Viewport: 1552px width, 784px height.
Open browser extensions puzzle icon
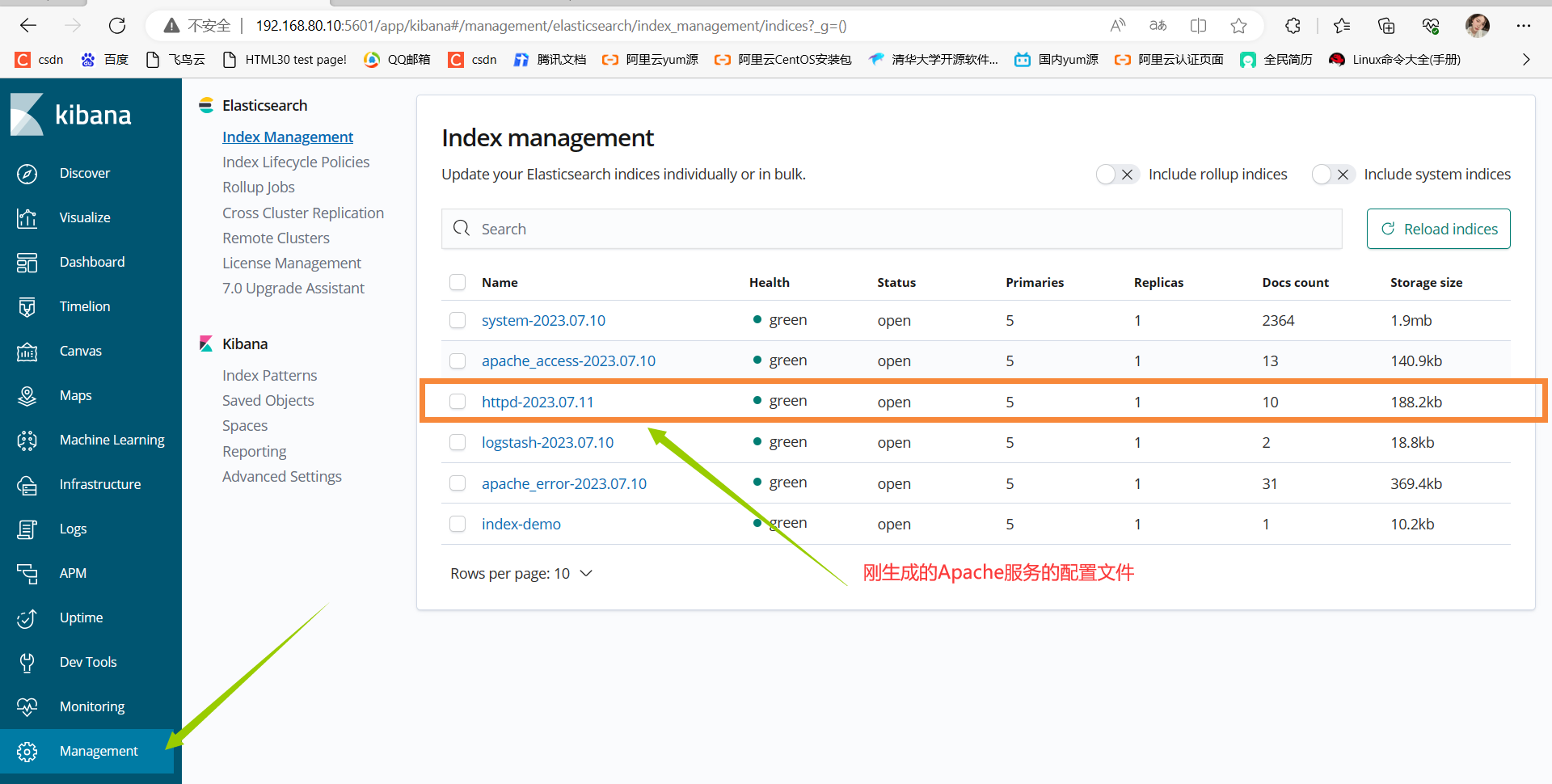(x=1293, y=26)
